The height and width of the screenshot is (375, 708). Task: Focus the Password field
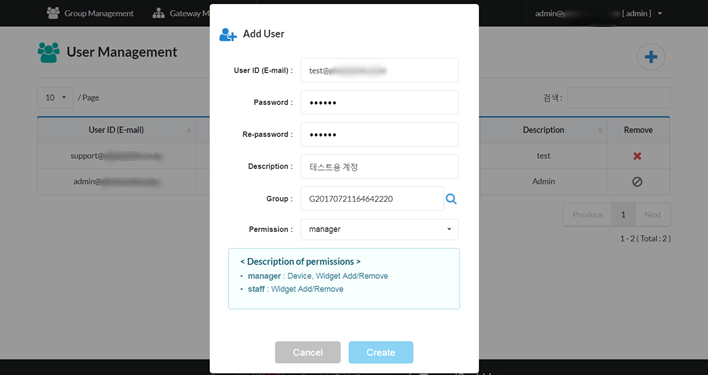click(379, 102)
